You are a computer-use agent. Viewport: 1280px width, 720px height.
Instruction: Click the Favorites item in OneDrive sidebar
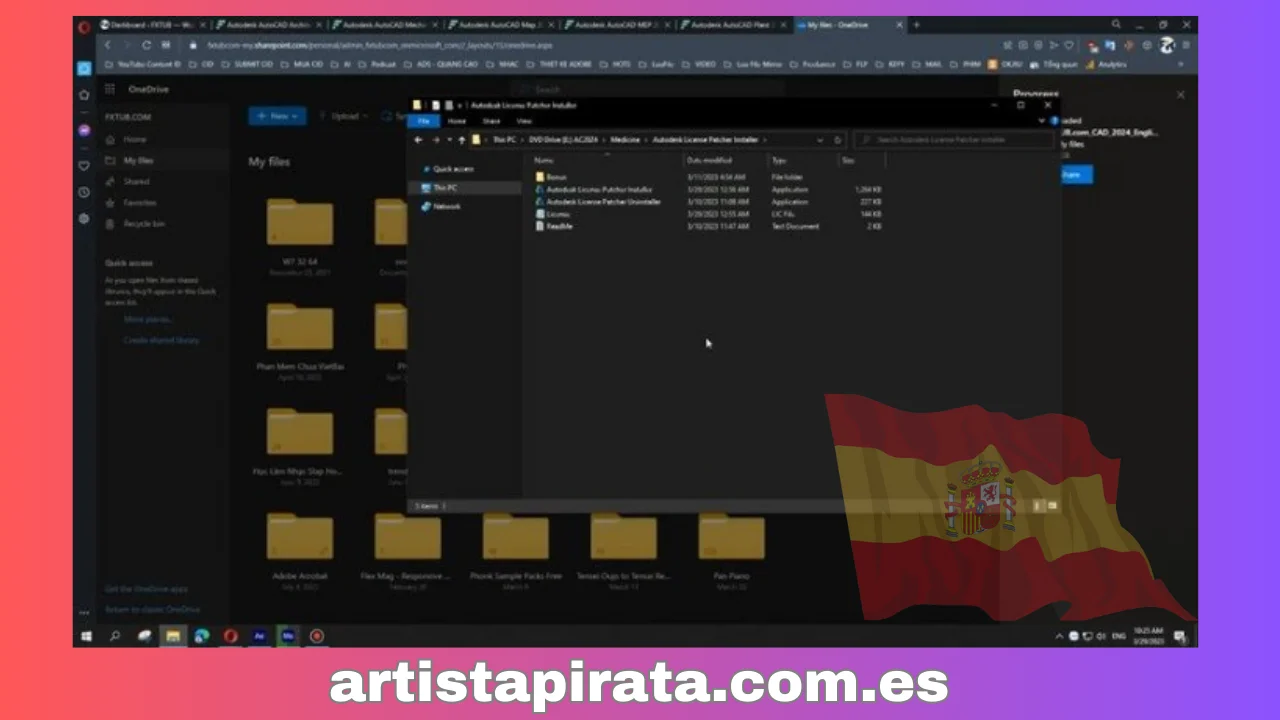coord(139,202)
